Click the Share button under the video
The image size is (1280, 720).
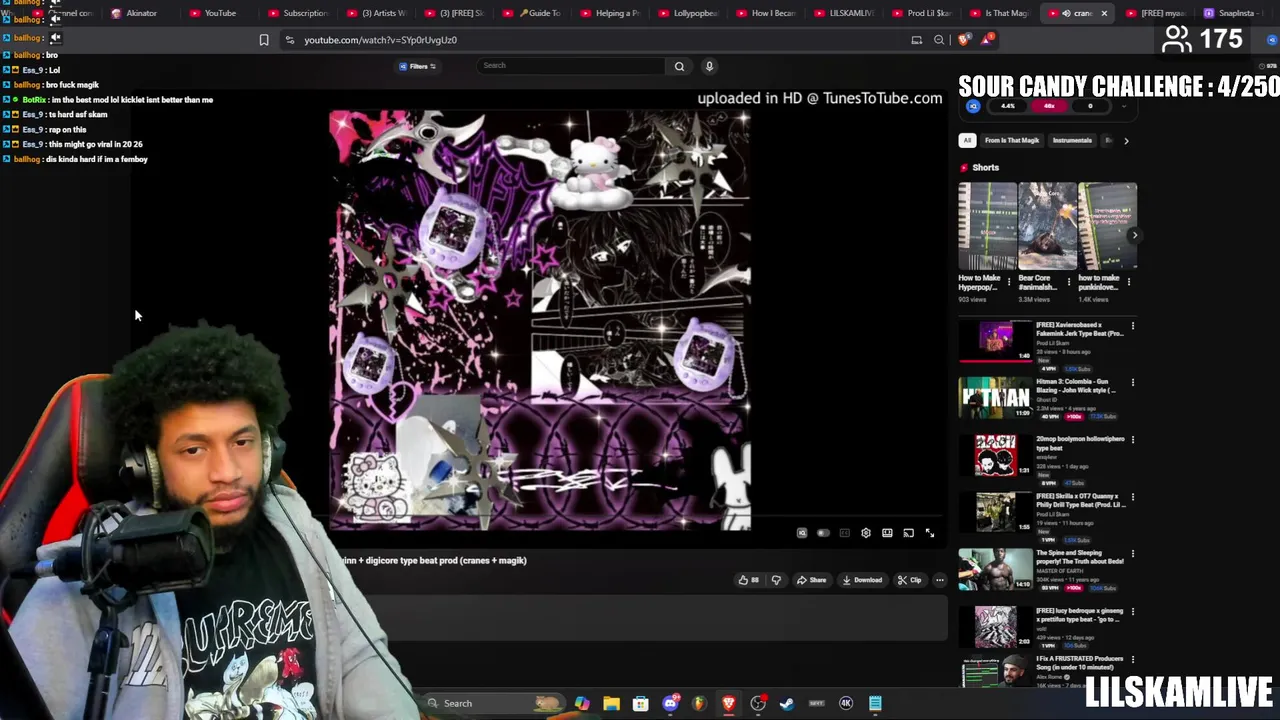coord(812,580)
